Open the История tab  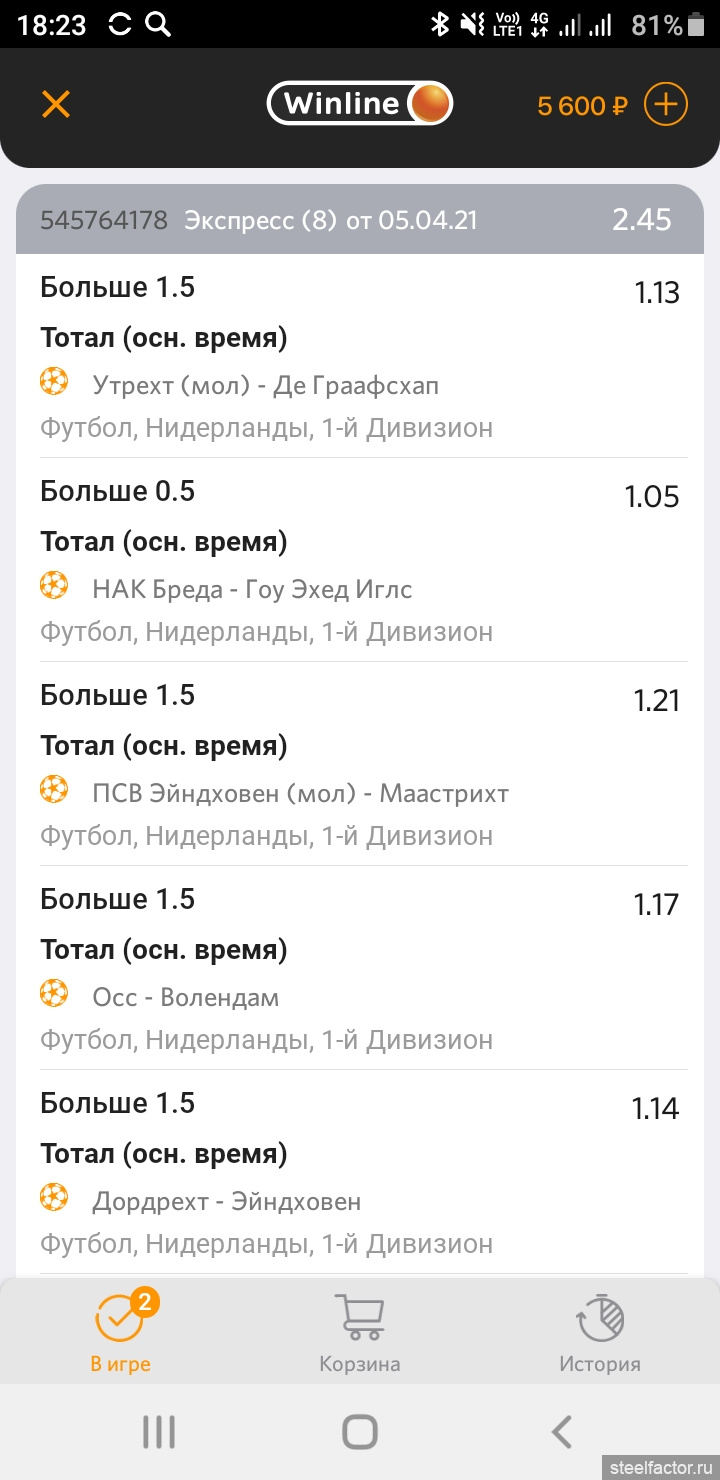point(600,1332)
